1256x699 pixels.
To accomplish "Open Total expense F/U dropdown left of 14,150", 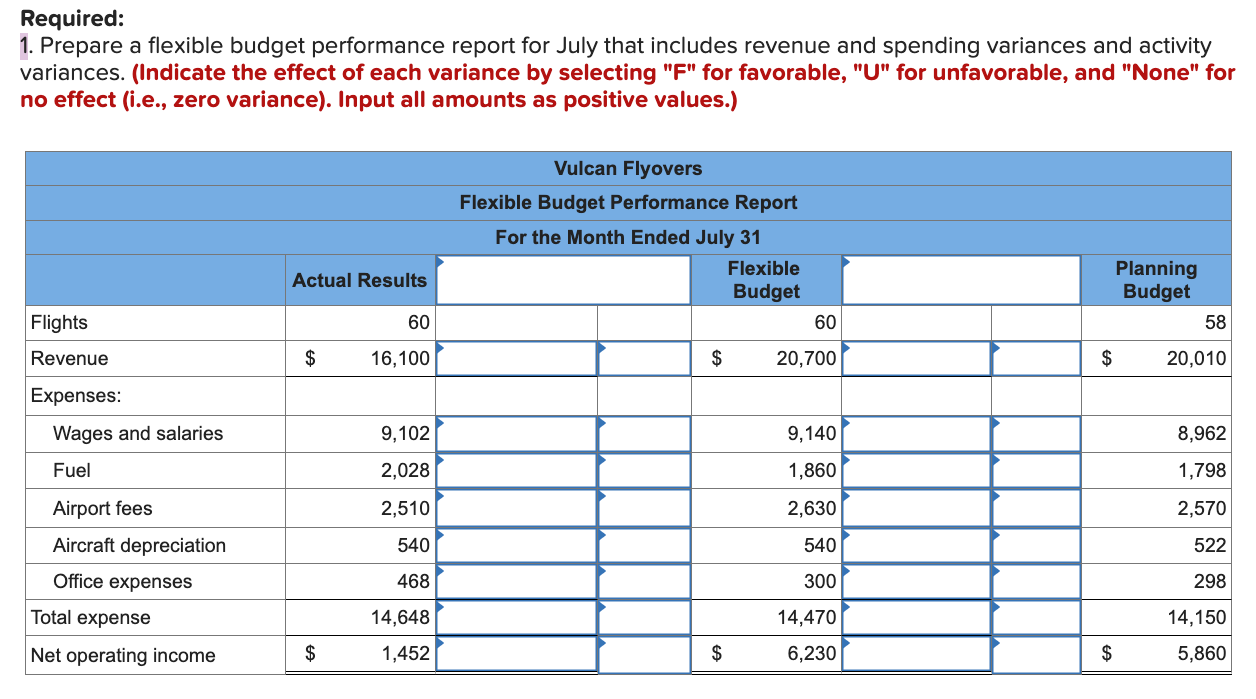I will [x=1036, y=618].
